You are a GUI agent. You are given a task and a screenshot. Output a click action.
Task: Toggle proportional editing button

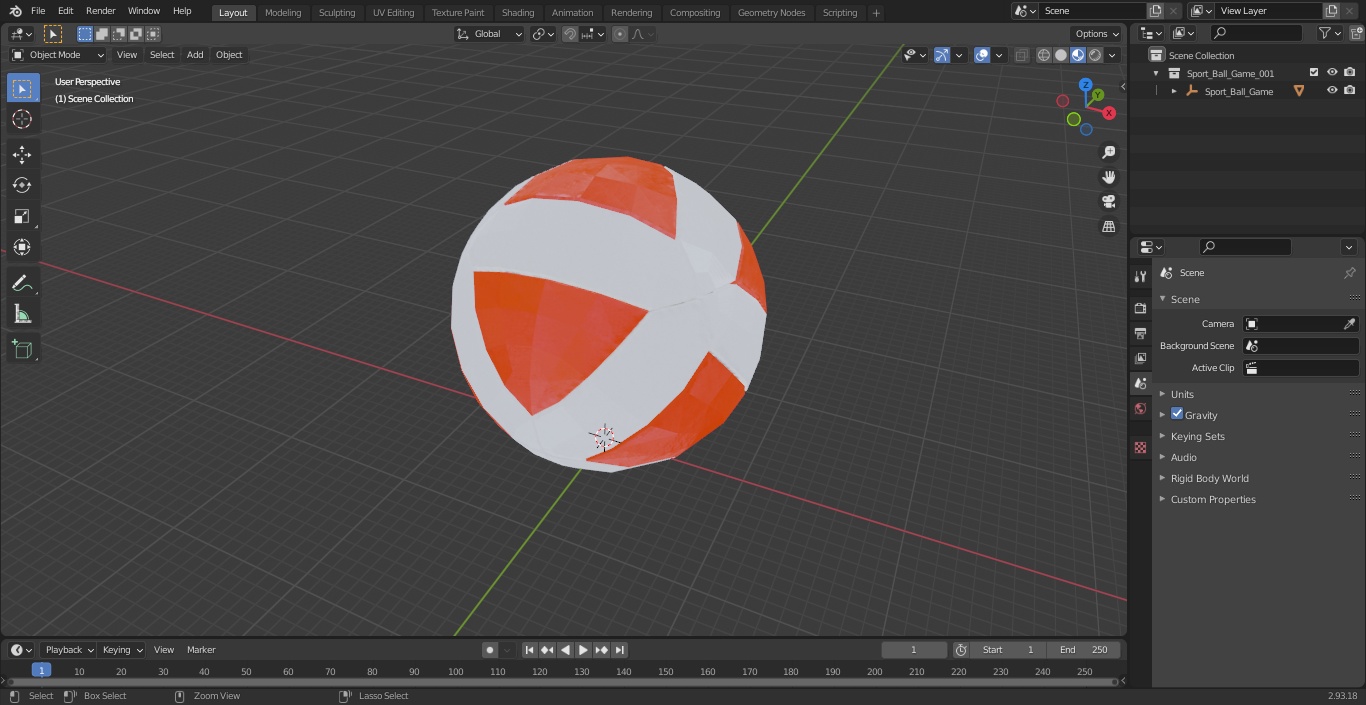[620, 34]
